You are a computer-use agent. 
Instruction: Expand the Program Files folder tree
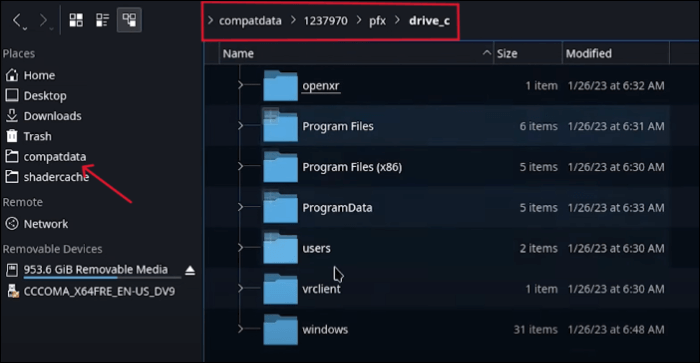coord(240,125)
